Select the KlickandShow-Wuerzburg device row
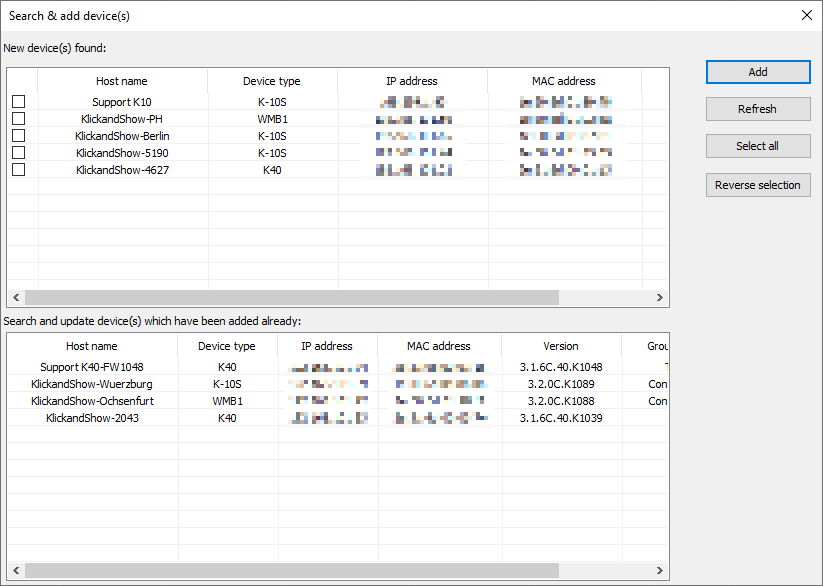Screen dimensions: 823x586 coord(92,384)
